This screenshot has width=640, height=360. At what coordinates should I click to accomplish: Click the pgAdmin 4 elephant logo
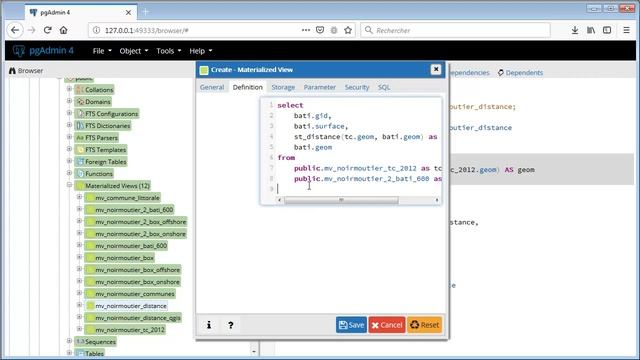coord(19,51)
